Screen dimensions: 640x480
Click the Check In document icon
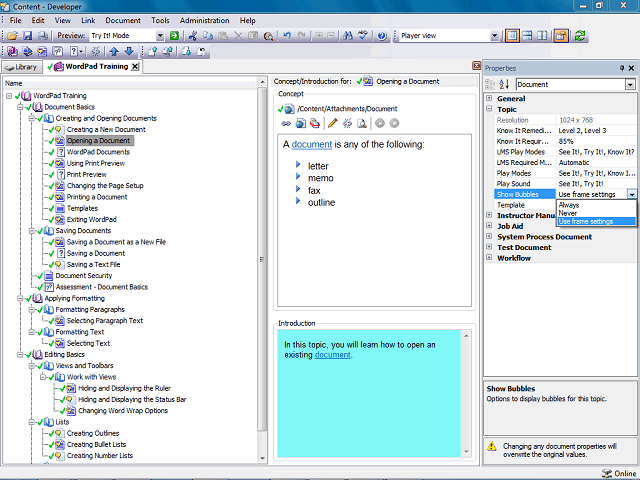point(153,51)
